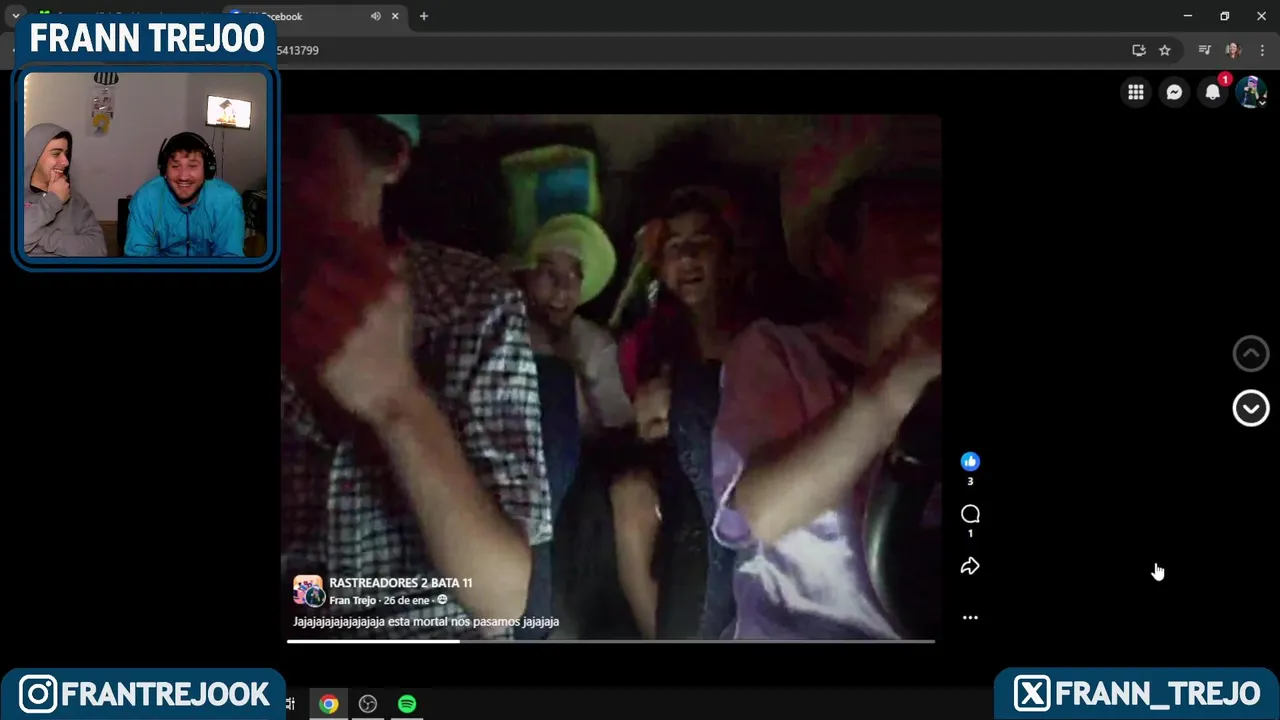The image size is (1280, 720).
Task: Mute the Facebook tab audio icon
Action: pos(376,16)
